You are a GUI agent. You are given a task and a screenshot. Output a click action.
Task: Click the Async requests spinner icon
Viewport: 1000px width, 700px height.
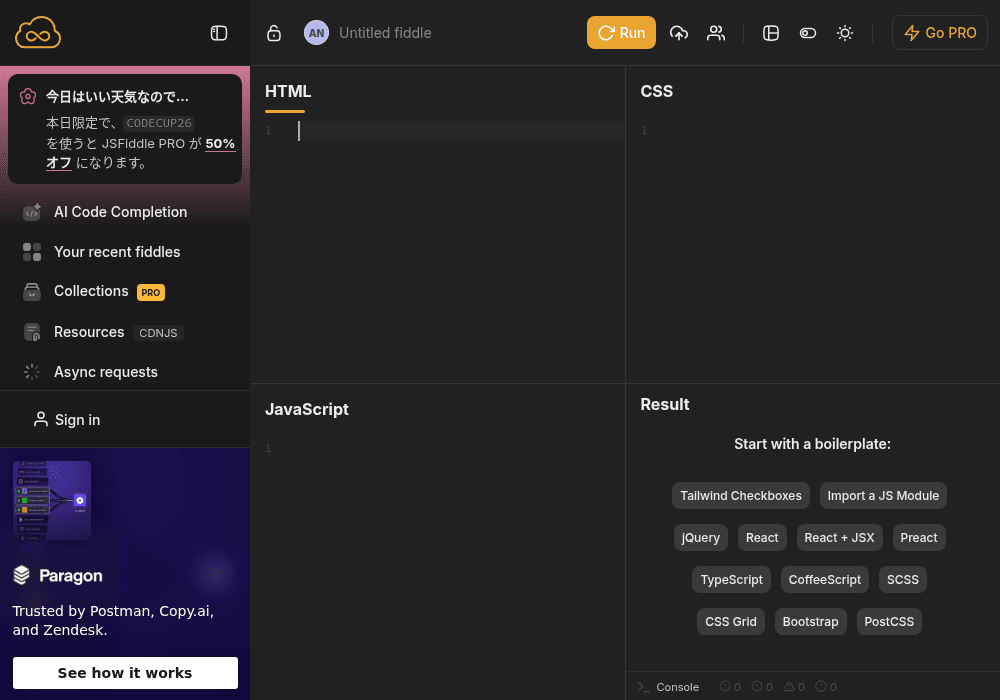tap(32, 372)
